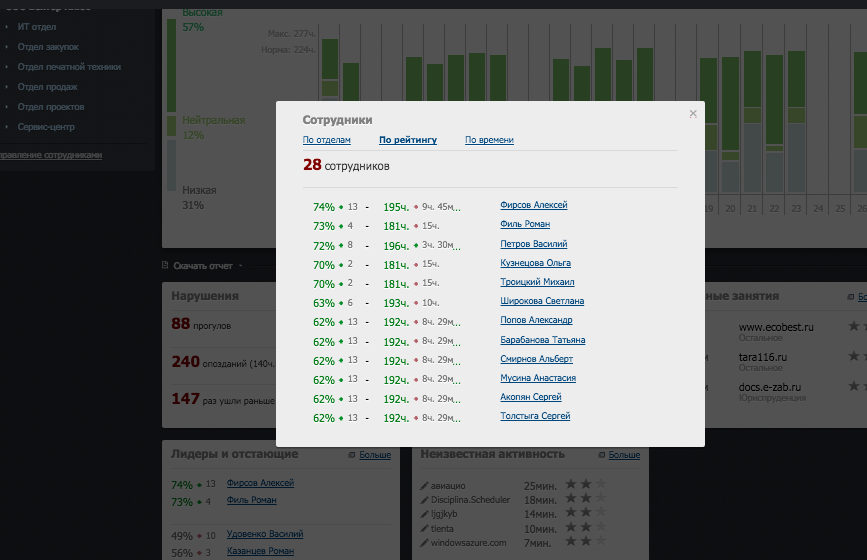Click the icon beside Неизвестная активность Больше
Screen dimensions: 867x560
click(601, 455)
